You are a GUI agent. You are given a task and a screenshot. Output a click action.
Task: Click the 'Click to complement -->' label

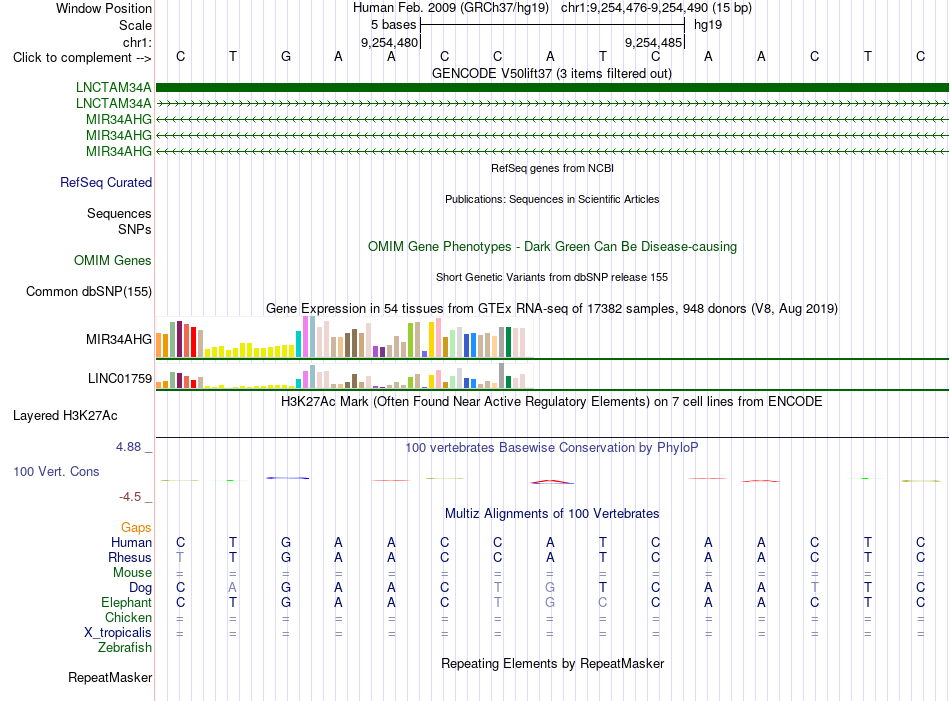82,58
